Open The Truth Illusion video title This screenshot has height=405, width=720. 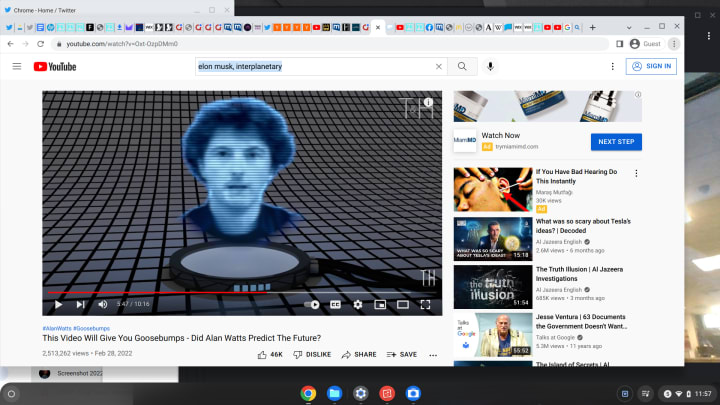click(579, 274)
